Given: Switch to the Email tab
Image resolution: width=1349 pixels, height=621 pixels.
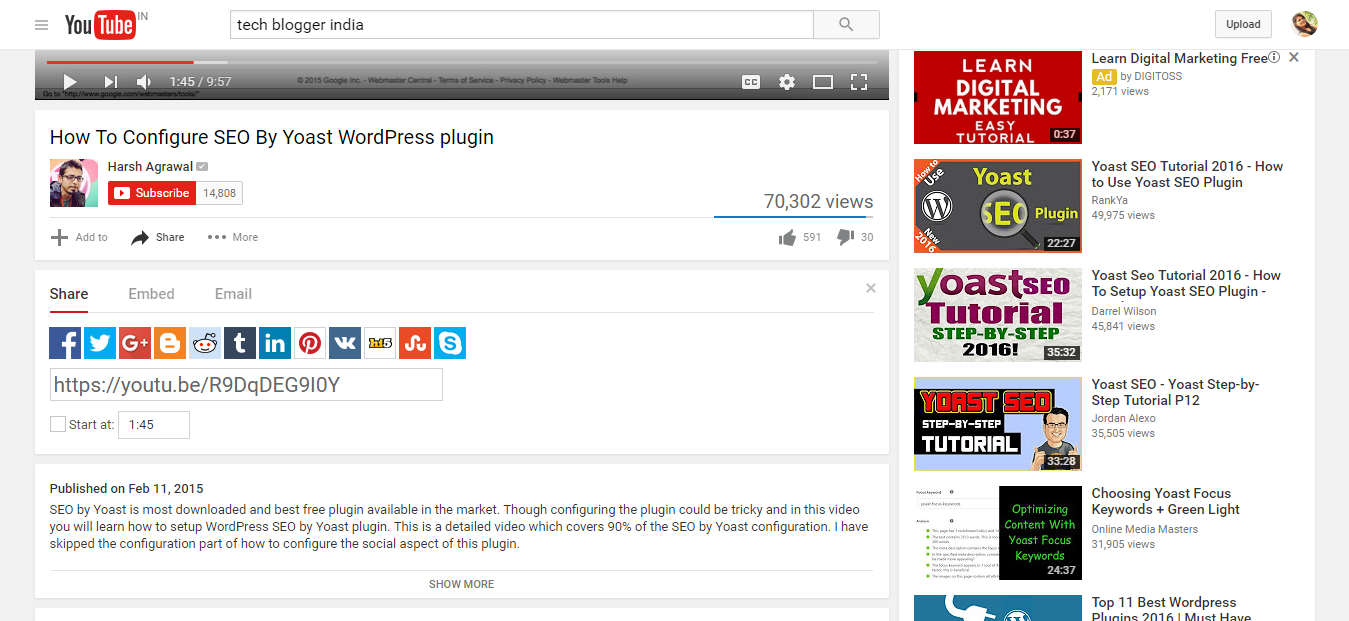Looking at the screenshot, I should [233, 294].
